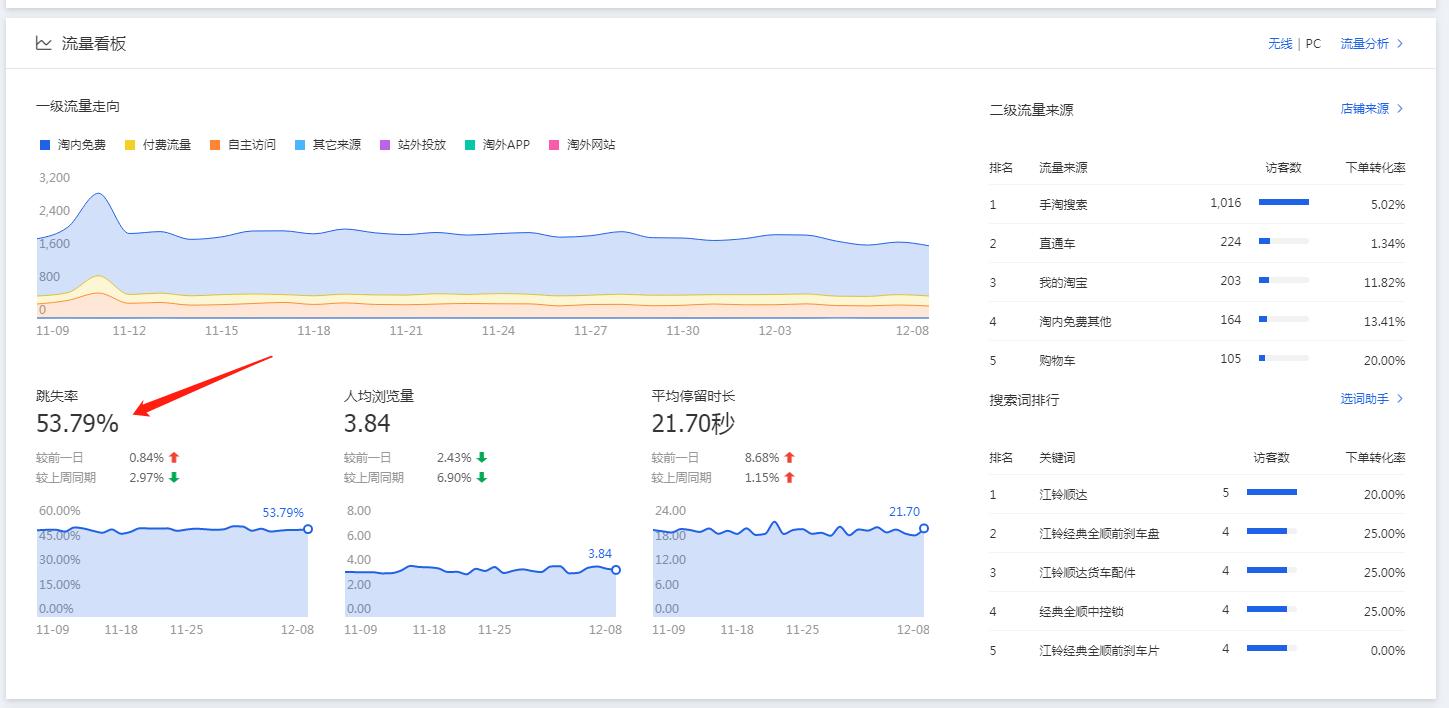
Task: Expand the arrow next to 选词助手
Action: coord(1398,398)
